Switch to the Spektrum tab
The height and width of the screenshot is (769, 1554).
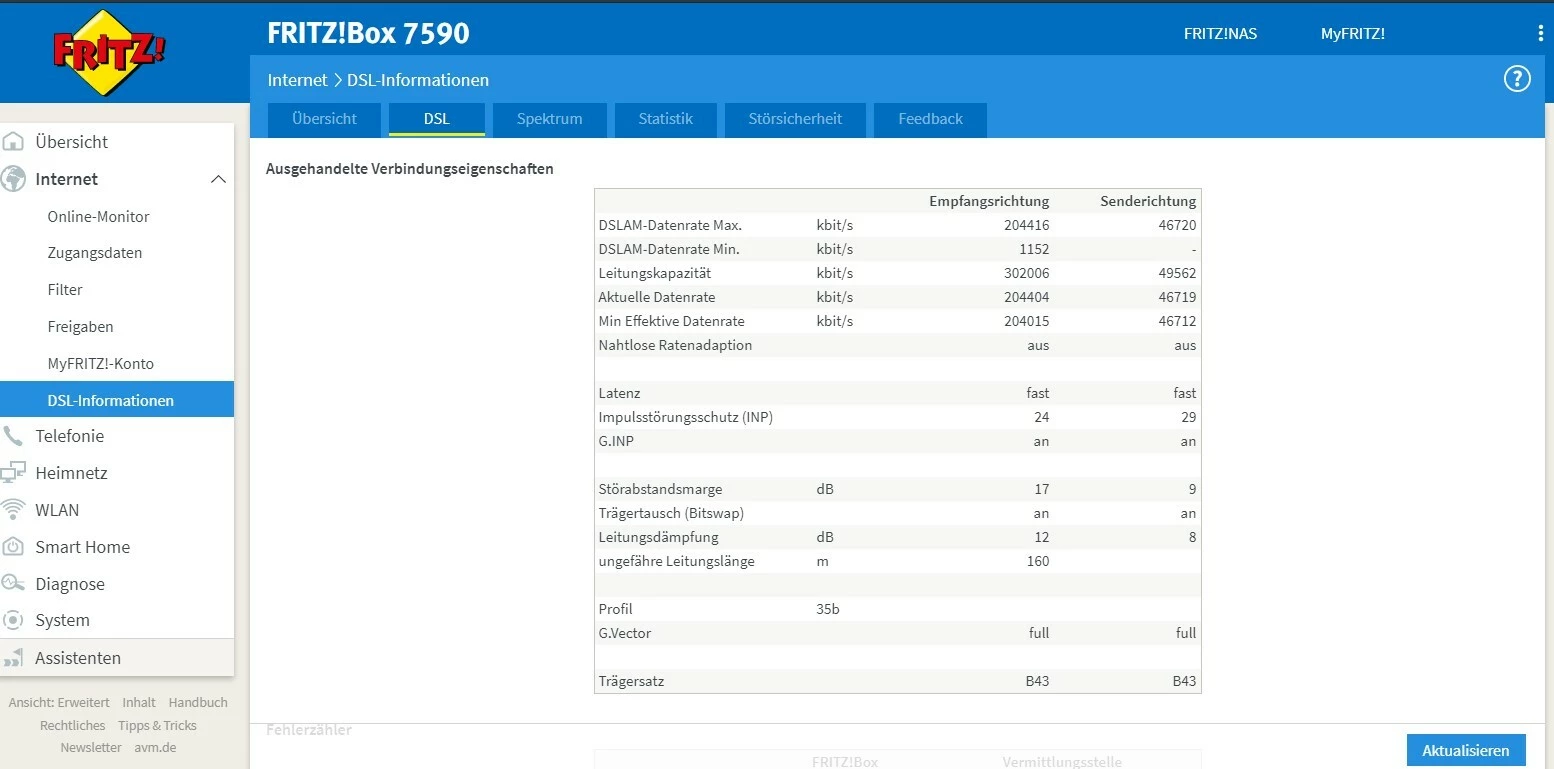tap(549, 119)
